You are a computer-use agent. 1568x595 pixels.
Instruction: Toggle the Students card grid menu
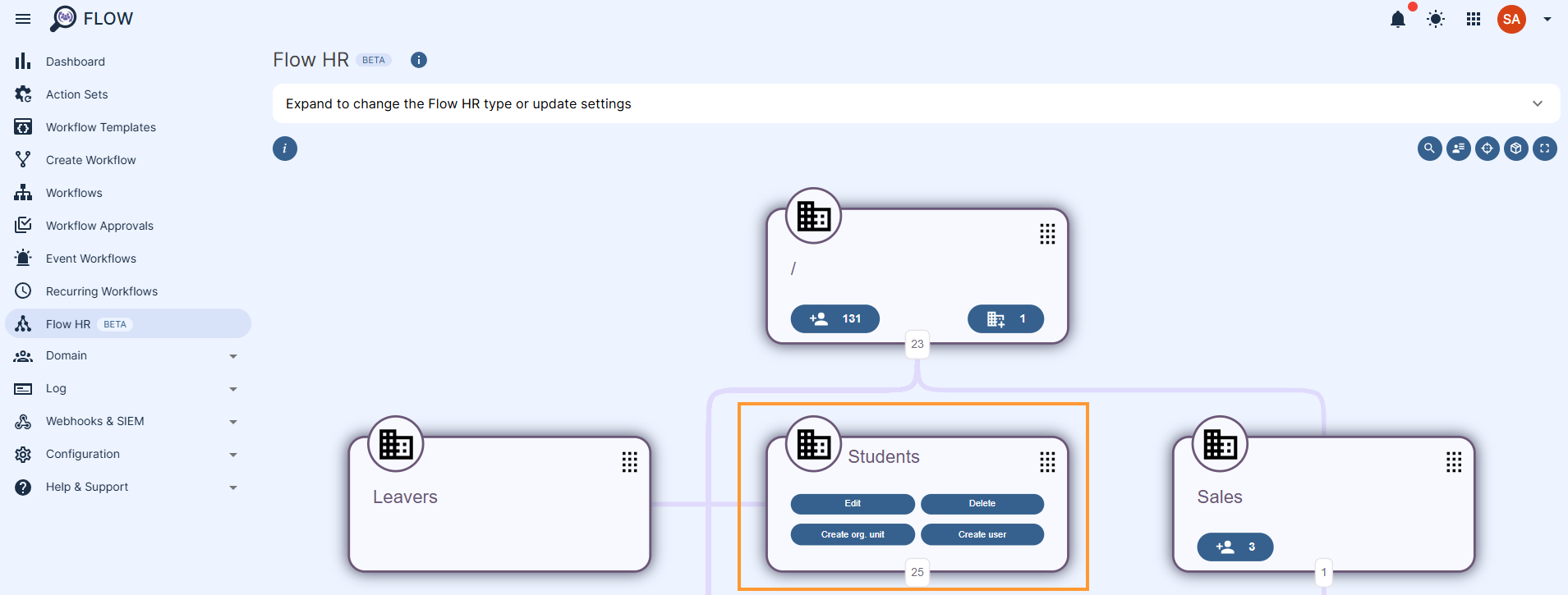click(x=1047, y=462)
